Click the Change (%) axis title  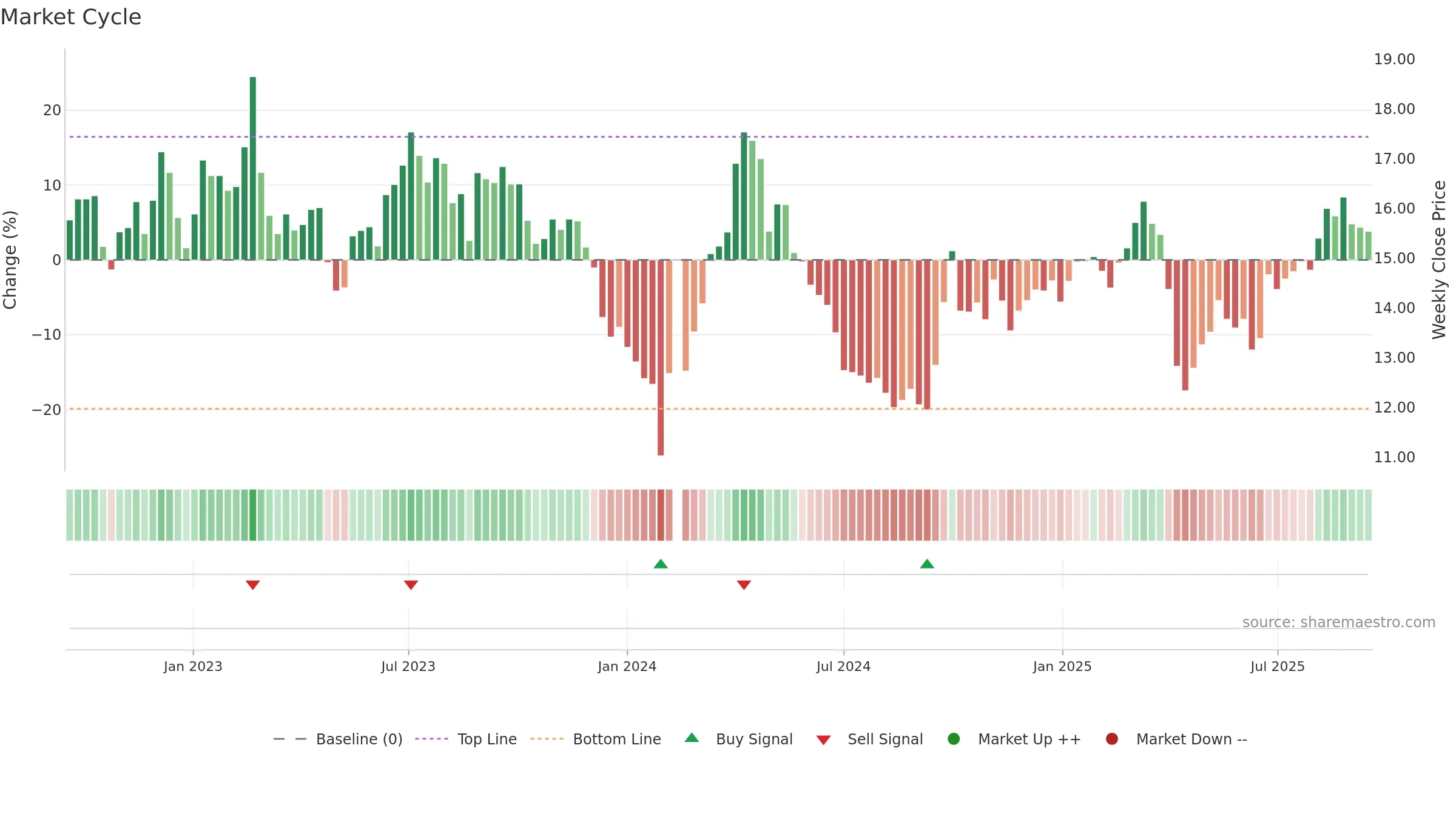click(10, 260)
